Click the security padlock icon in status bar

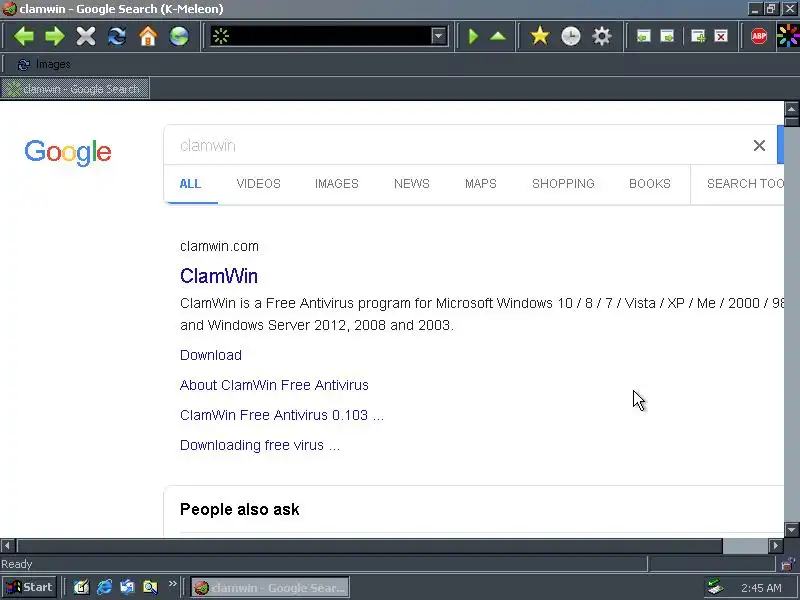[789, 564]
